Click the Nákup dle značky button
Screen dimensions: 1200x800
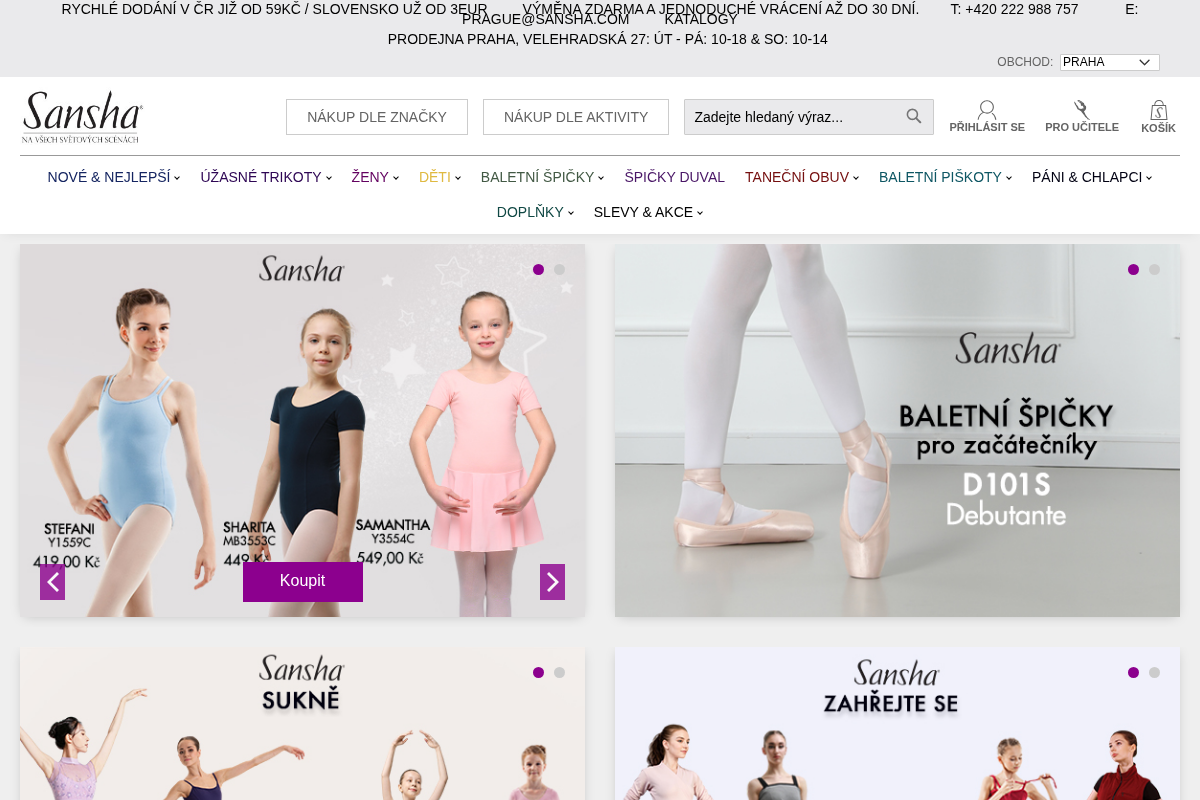[377, 117]
